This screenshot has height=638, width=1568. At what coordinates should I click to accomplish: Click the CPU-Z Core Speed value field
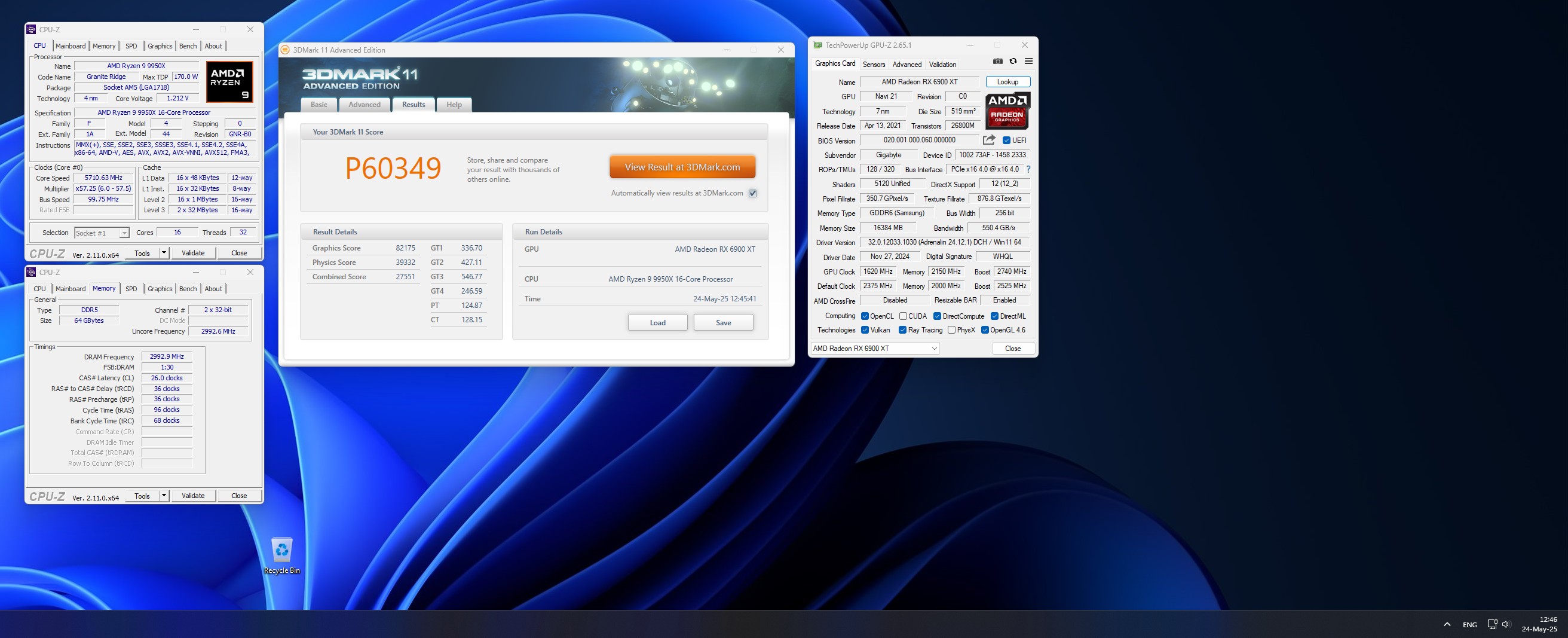(x=103, y=178)
